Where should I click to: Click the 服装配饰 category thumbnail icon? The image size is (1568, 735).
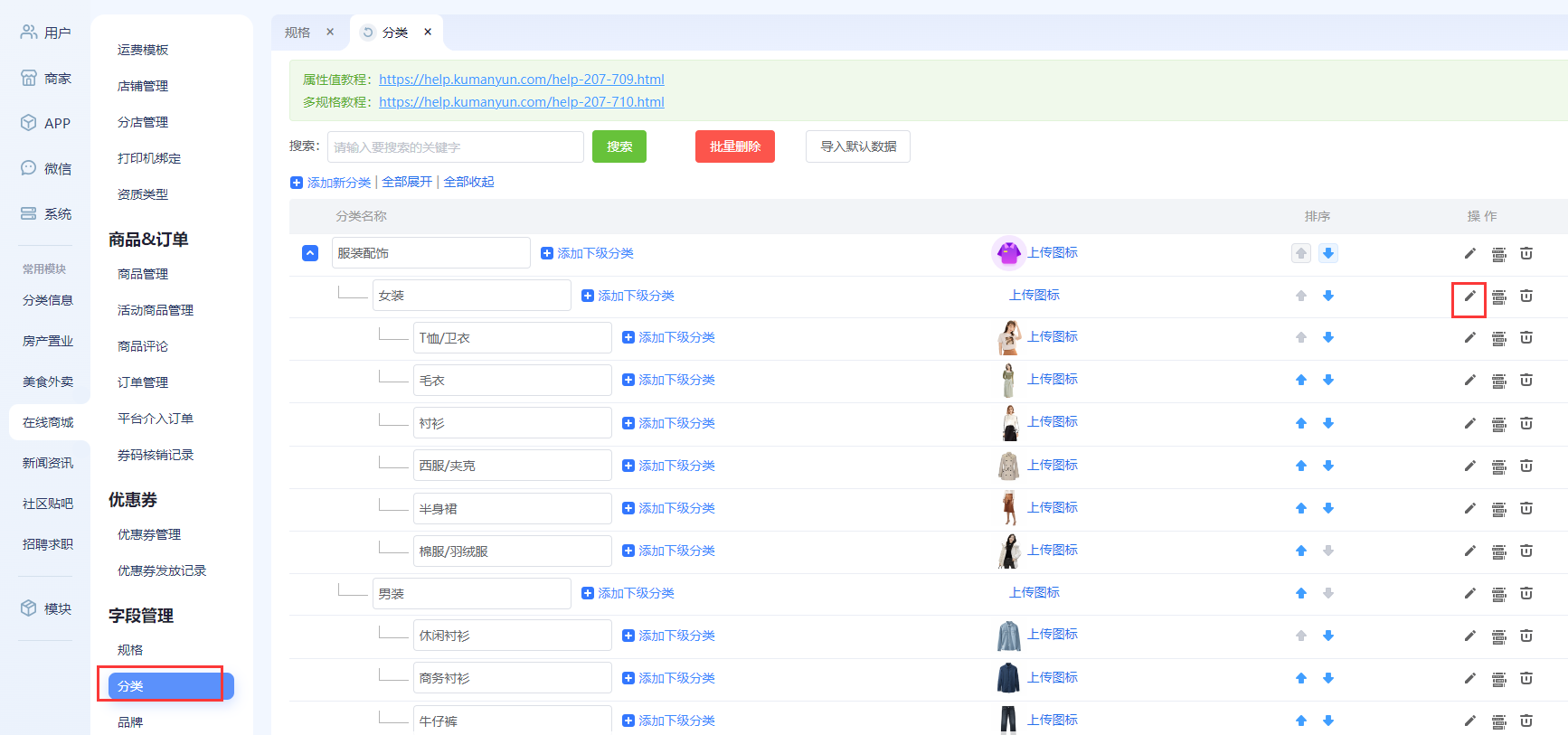point(1008,253)
